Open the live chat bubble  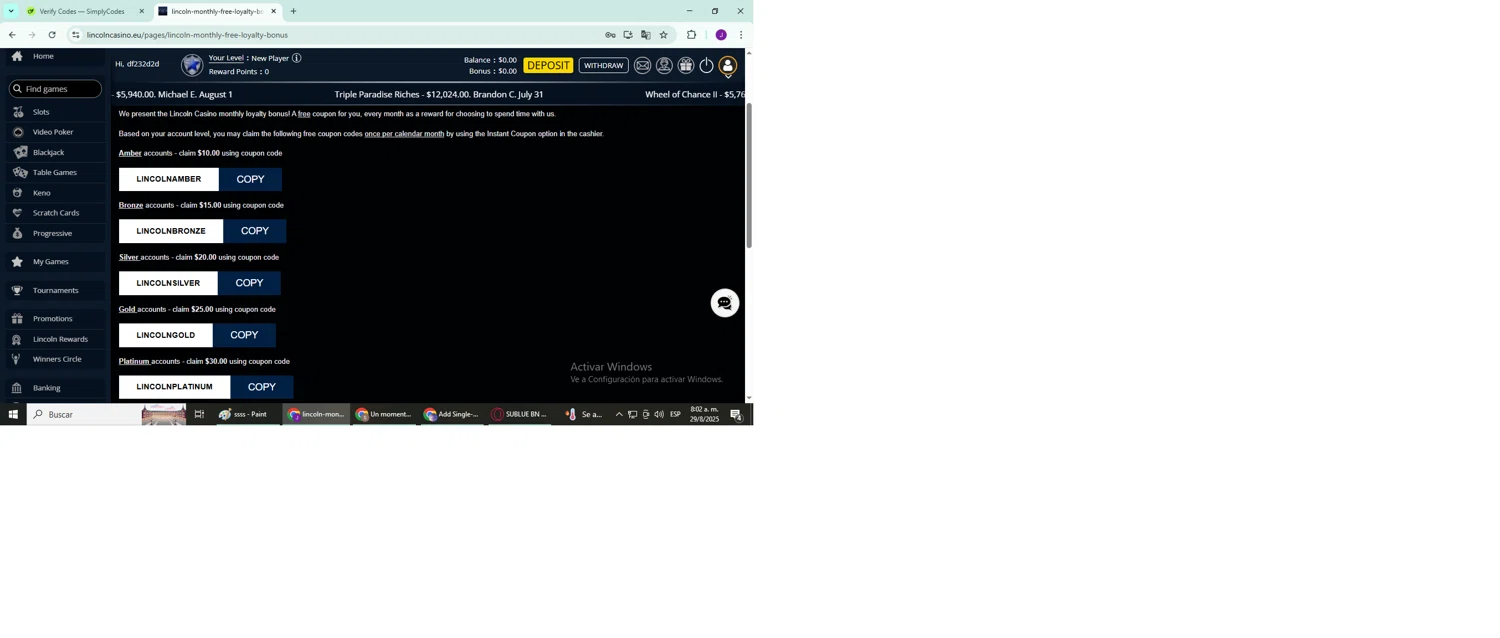[x=725, y=303]
